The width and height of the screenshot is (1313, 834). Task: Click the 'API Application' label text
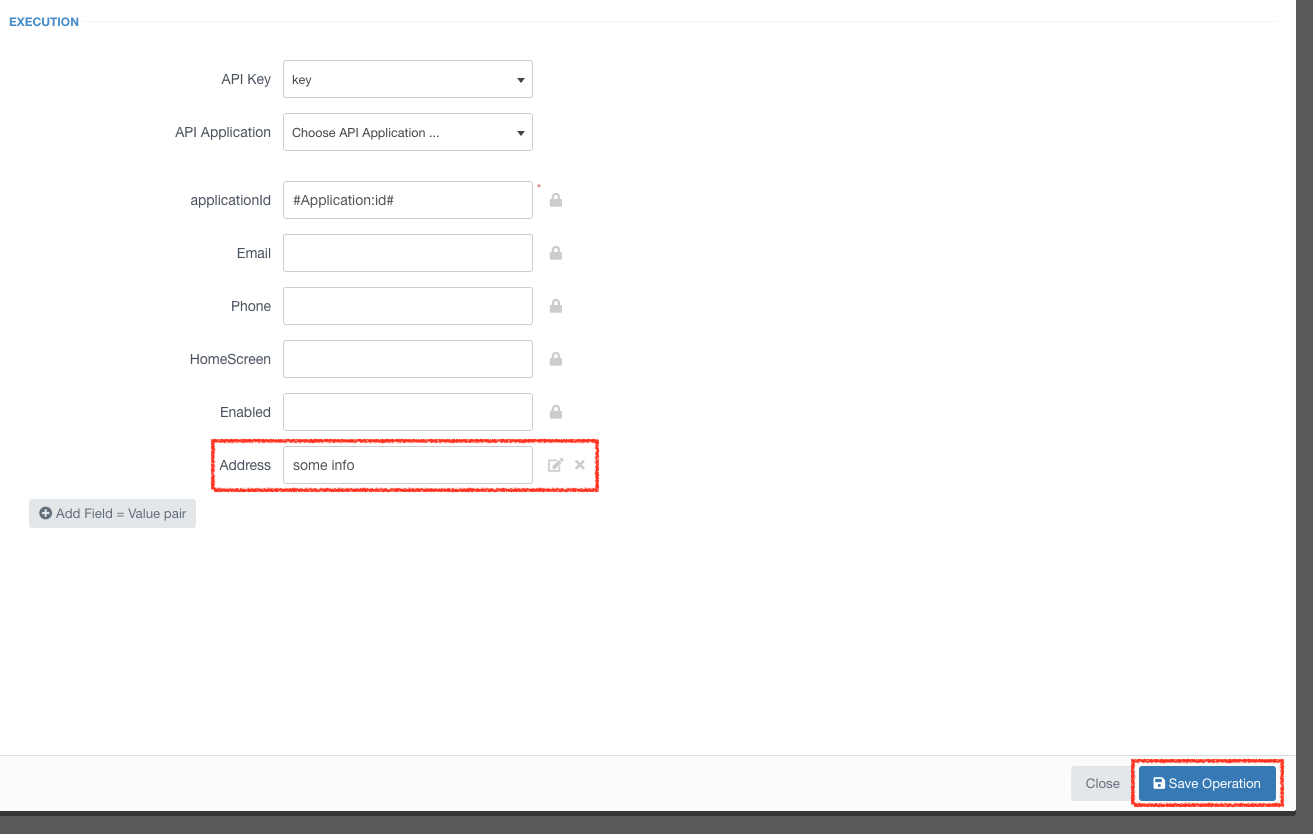click(223, 132)
